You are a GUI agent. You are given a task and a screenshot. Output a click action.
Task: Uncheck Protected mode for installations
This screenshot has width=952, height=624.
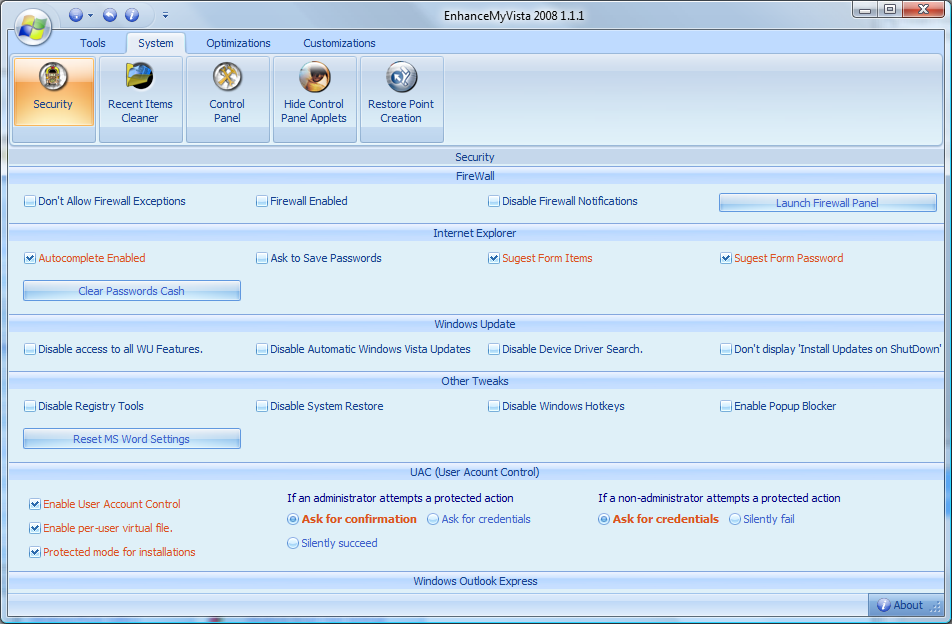point(35,552)
